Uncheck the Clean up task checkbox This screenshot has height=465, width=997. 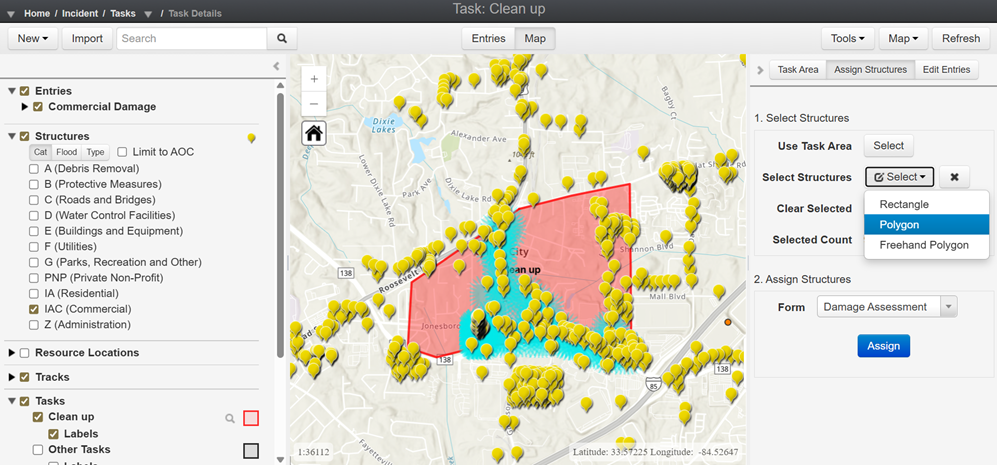coord(38,417)
